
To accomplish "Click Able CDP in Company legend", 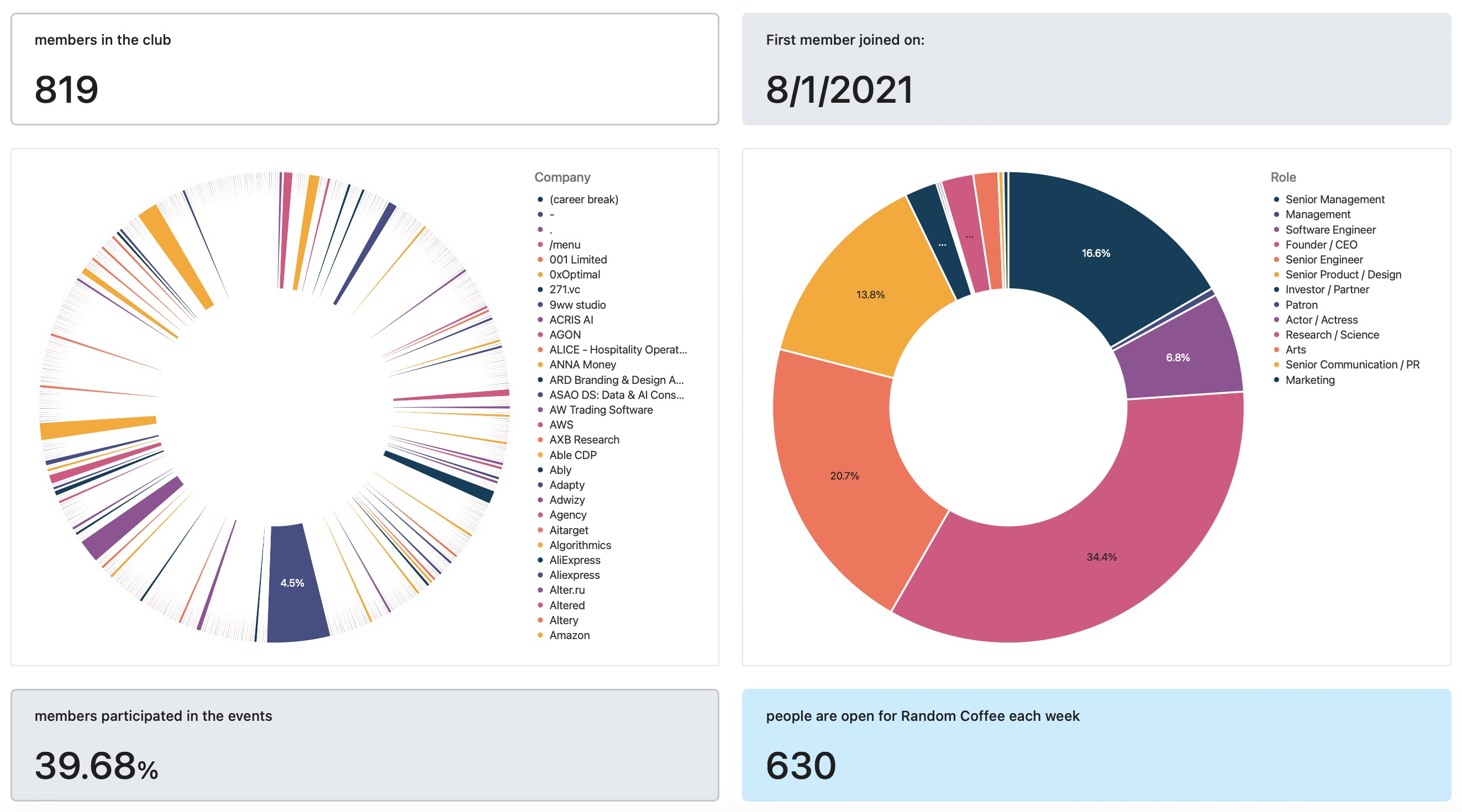I will coord(566,455).
